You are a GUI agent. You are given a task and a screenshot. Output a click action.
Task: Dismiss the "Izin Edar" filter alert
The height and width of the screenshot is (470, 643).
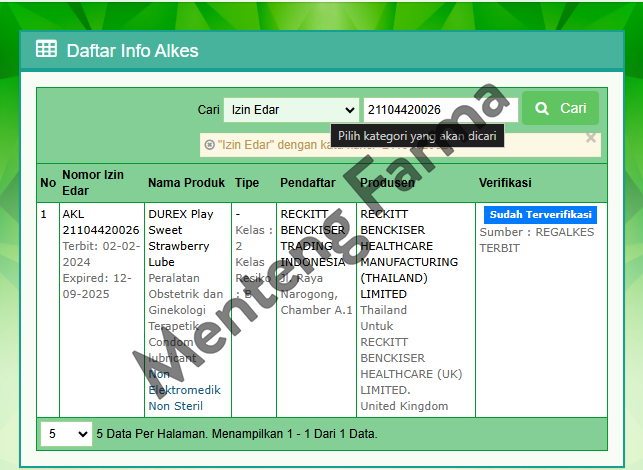pos(590,138)
